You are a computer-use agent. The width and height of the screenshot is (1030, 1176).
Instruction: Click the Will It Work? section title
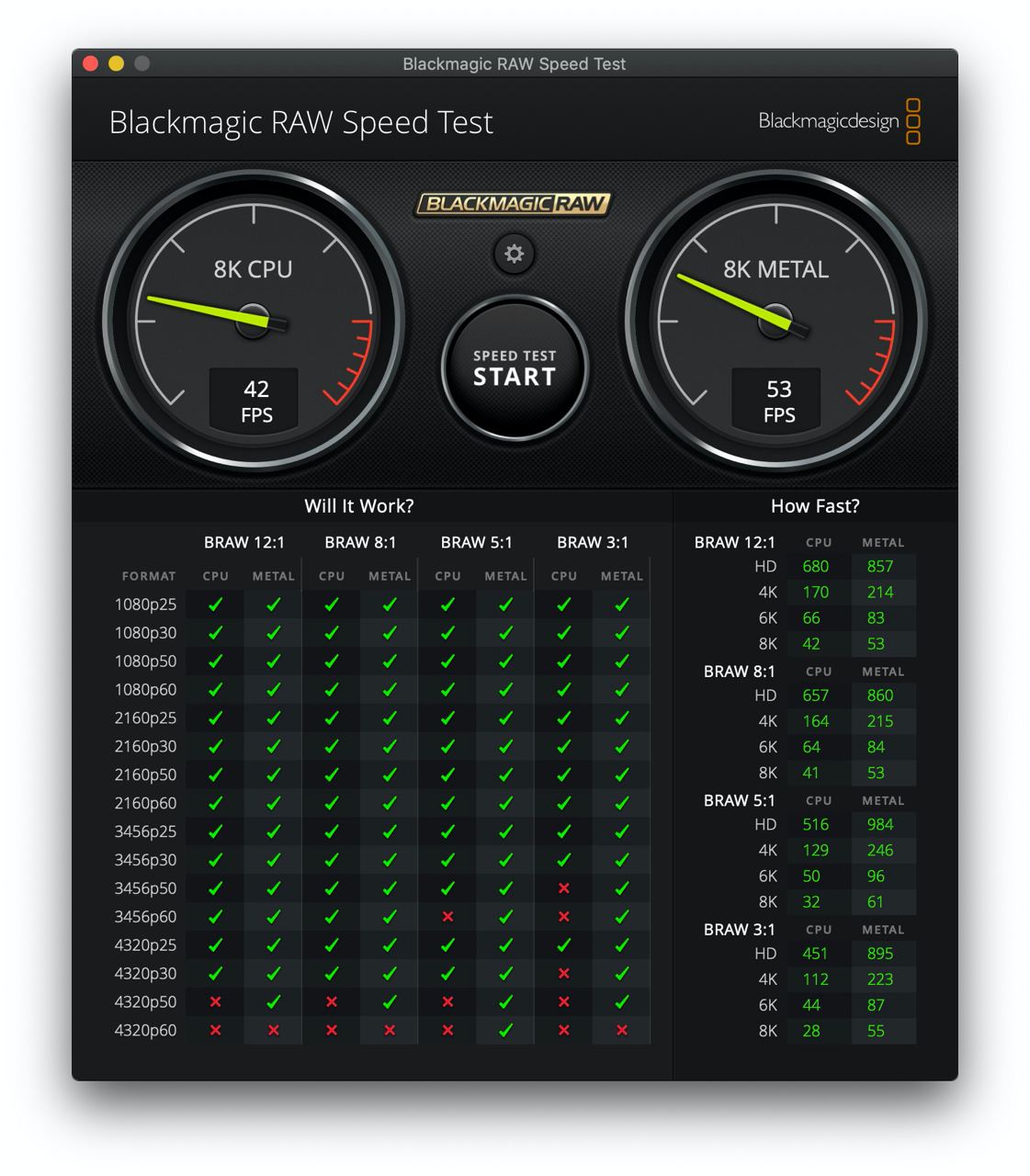[359, 506]
